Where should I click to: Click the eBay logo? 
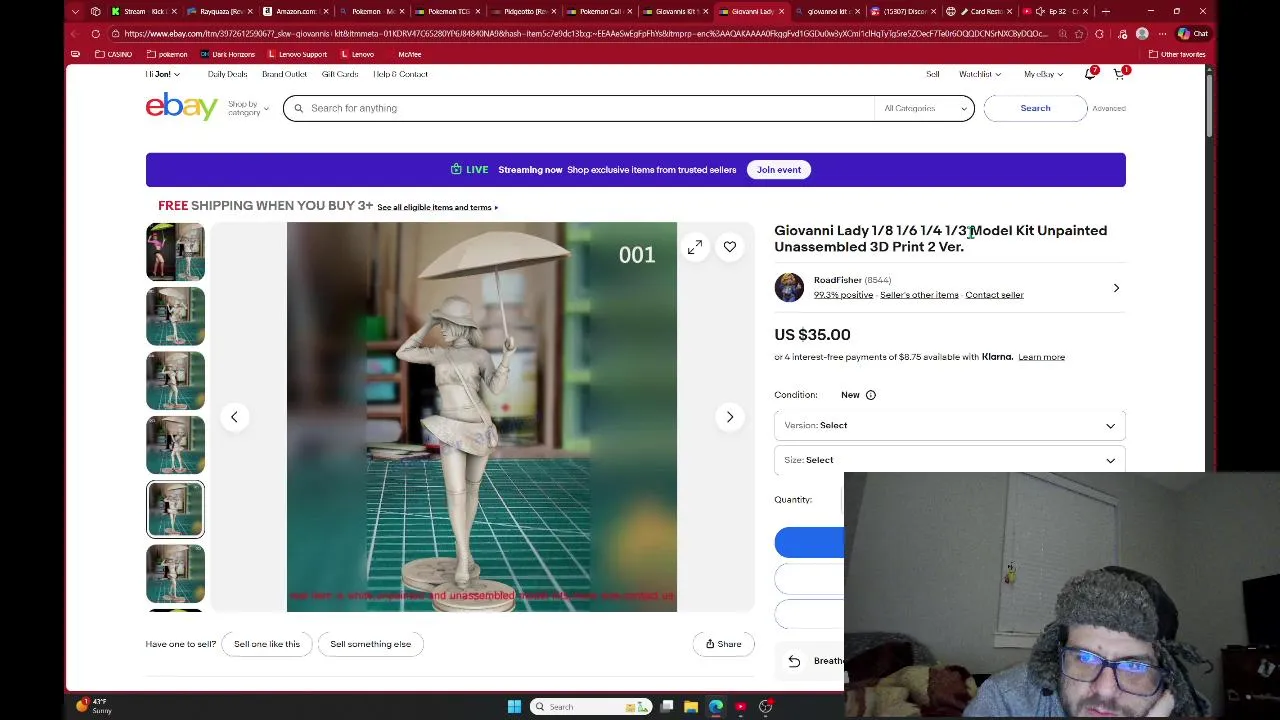coord(181,107)
